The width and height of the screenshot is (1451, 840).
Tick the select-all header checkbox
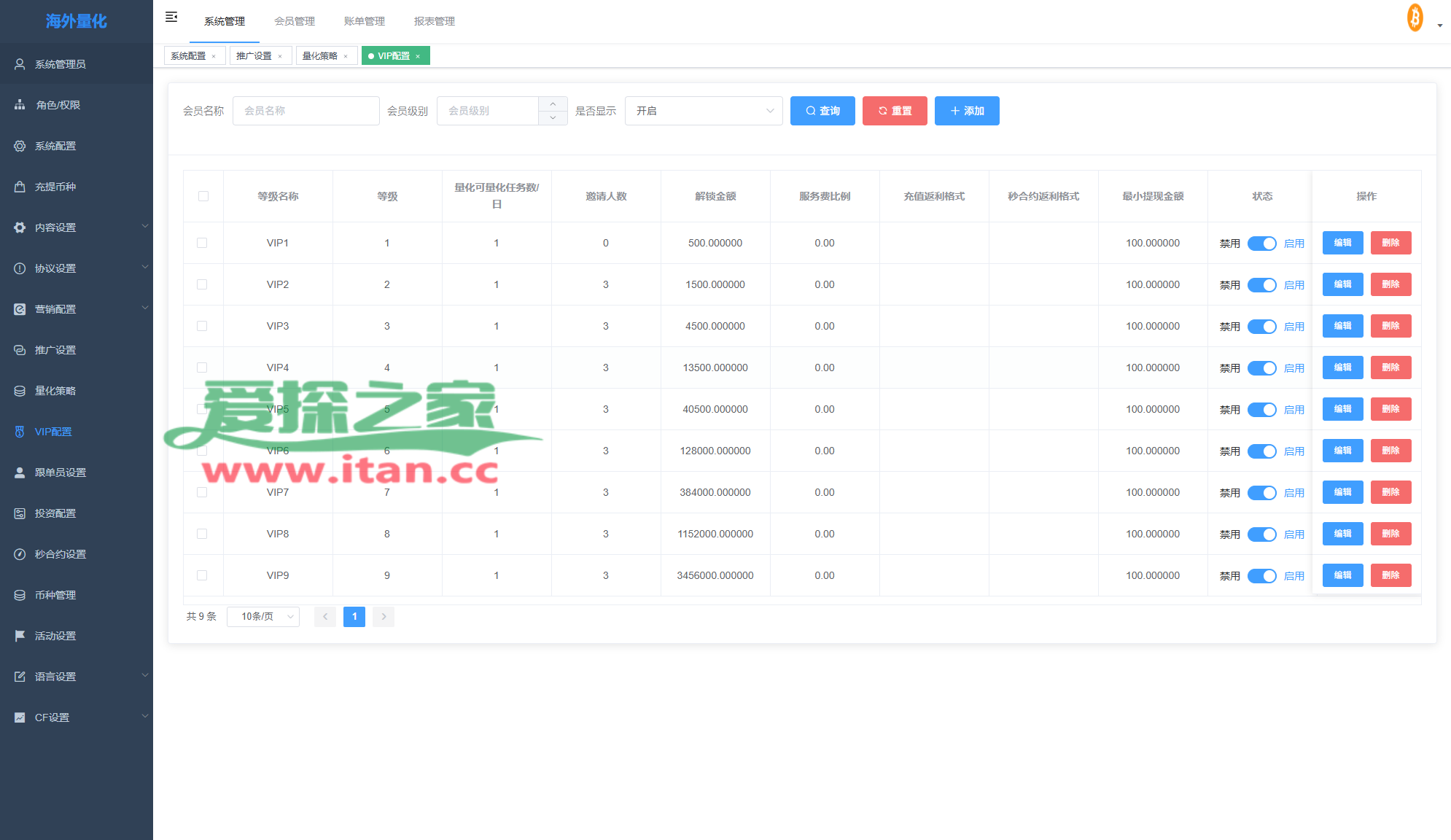(x=203, y=196)
